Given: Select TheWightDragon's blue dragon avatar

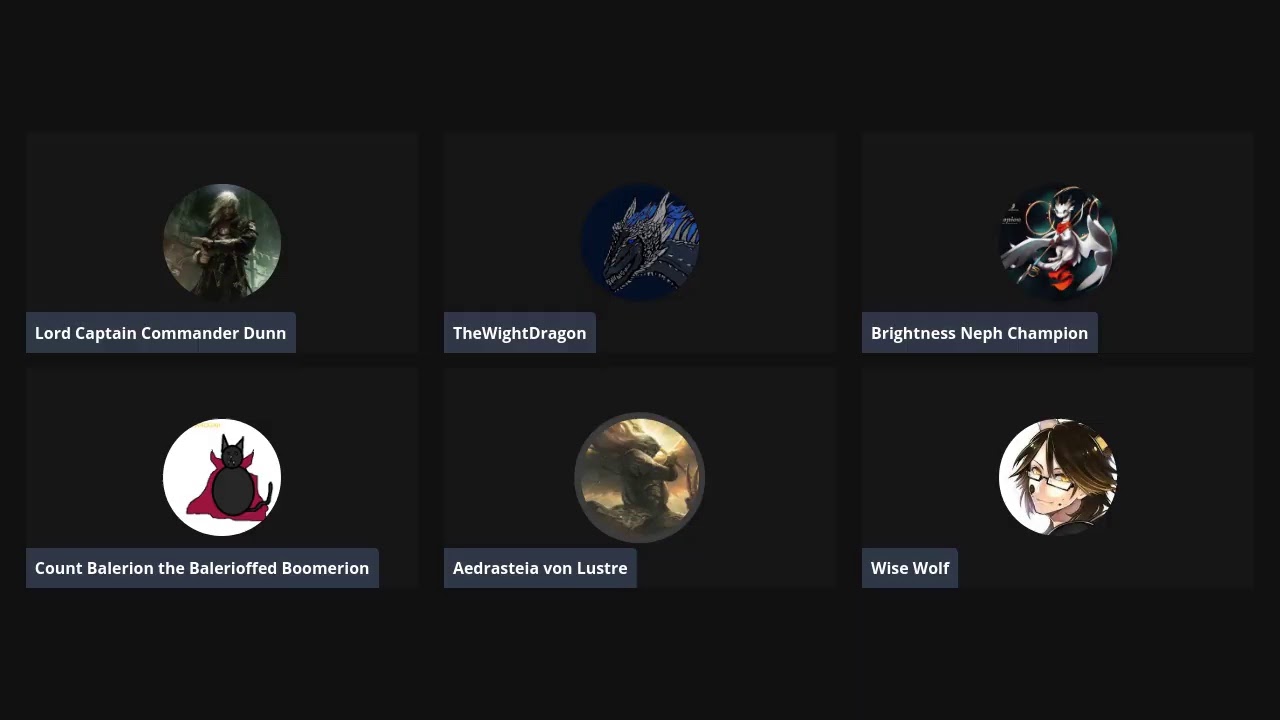Looking at the screenshot, I should click(x=640, y=242).
